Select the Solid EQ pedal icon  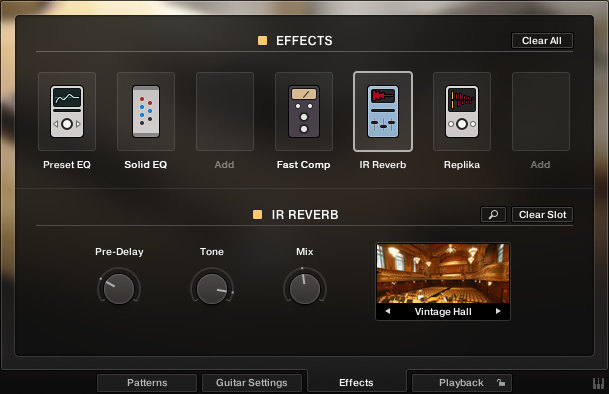click(x=146, y=112)
